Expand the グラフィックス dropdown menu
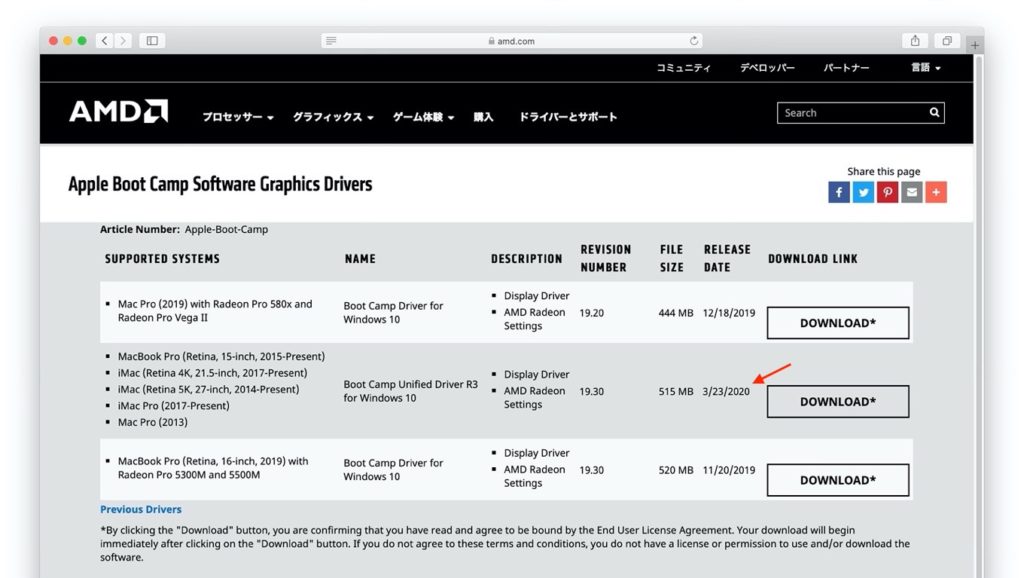1024x578 pixels. 331,116
